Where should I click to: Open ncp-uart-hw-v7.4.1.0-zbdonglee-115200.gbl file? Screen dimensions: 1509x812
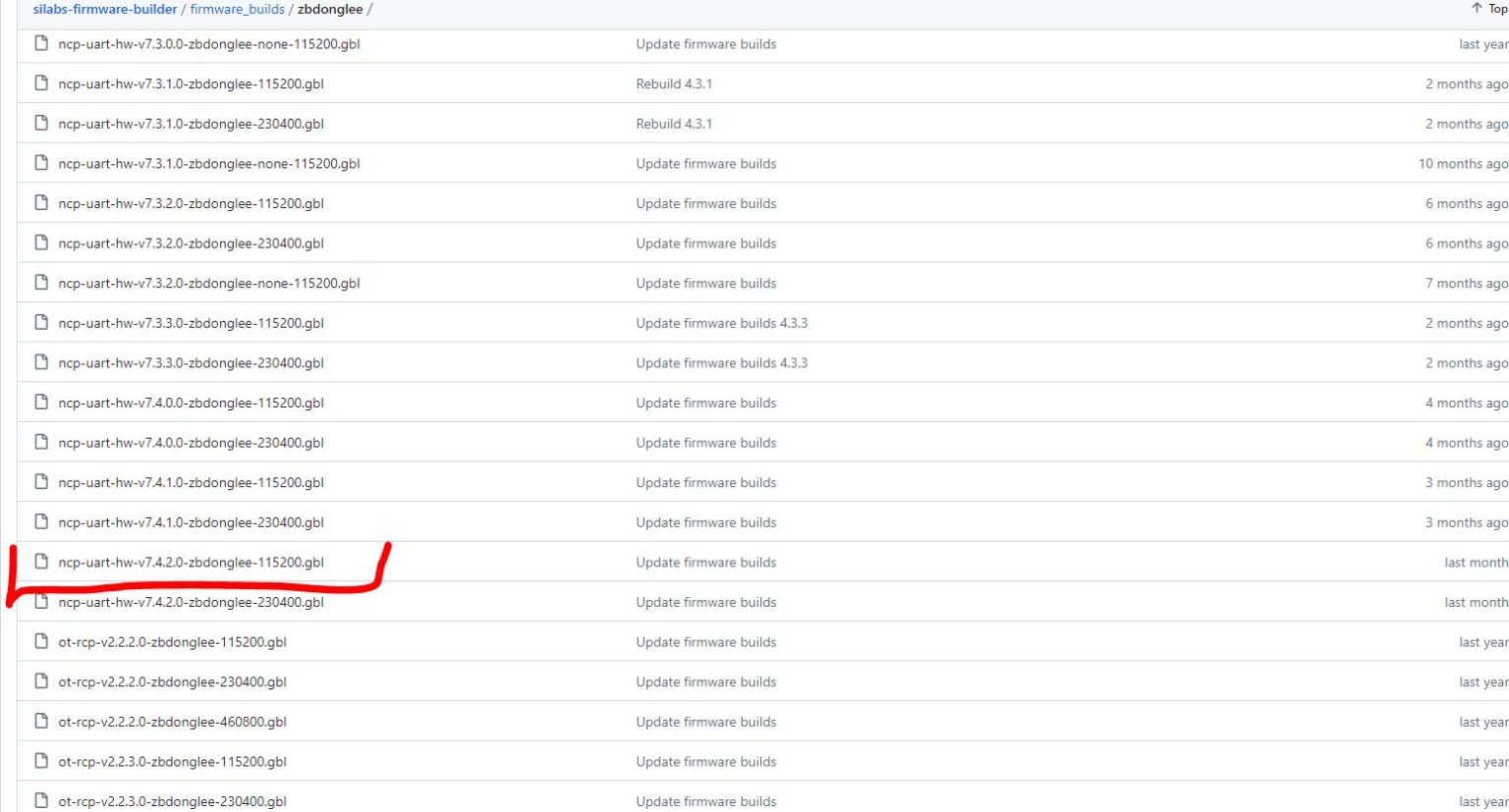coord(191,482)
